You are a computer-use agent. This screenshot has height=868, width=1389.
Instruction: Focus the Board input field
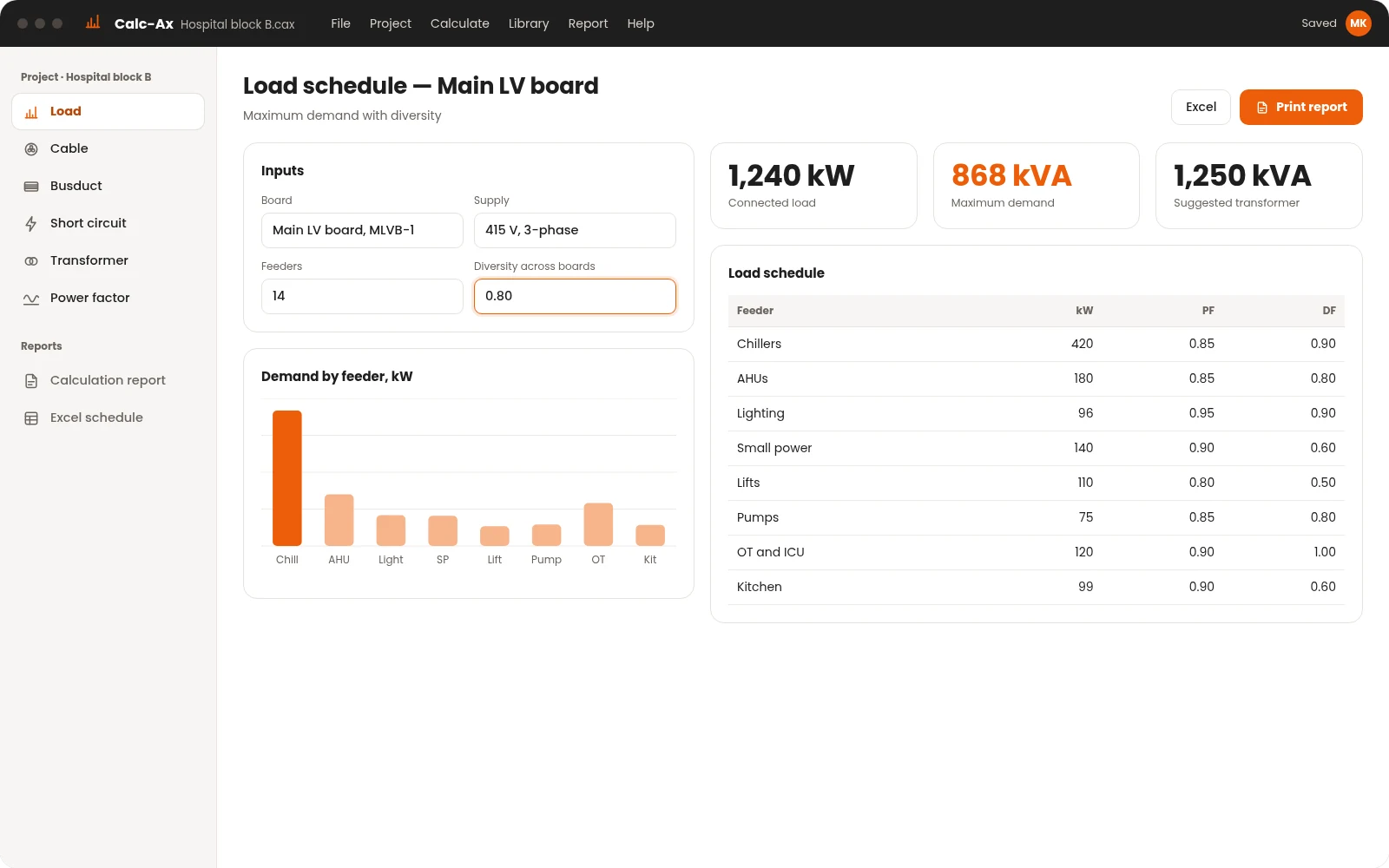(362, 230)
